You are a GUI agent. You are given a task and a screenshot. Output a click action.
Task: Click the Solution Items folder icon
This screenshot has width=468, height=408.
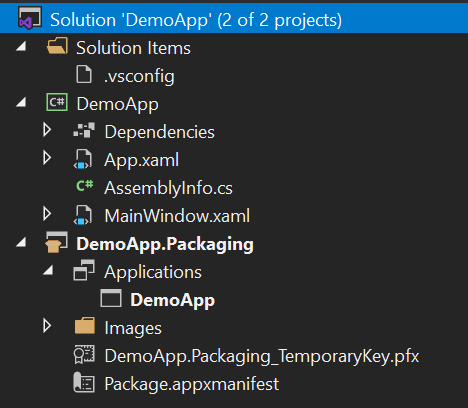click(57, 46)
